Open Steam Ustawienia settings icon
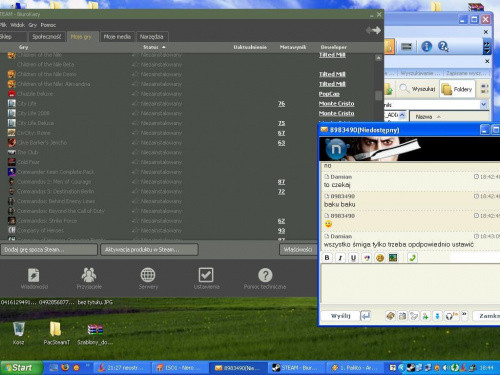The height and width of the screenshot is (375, 500). (206, 278)
